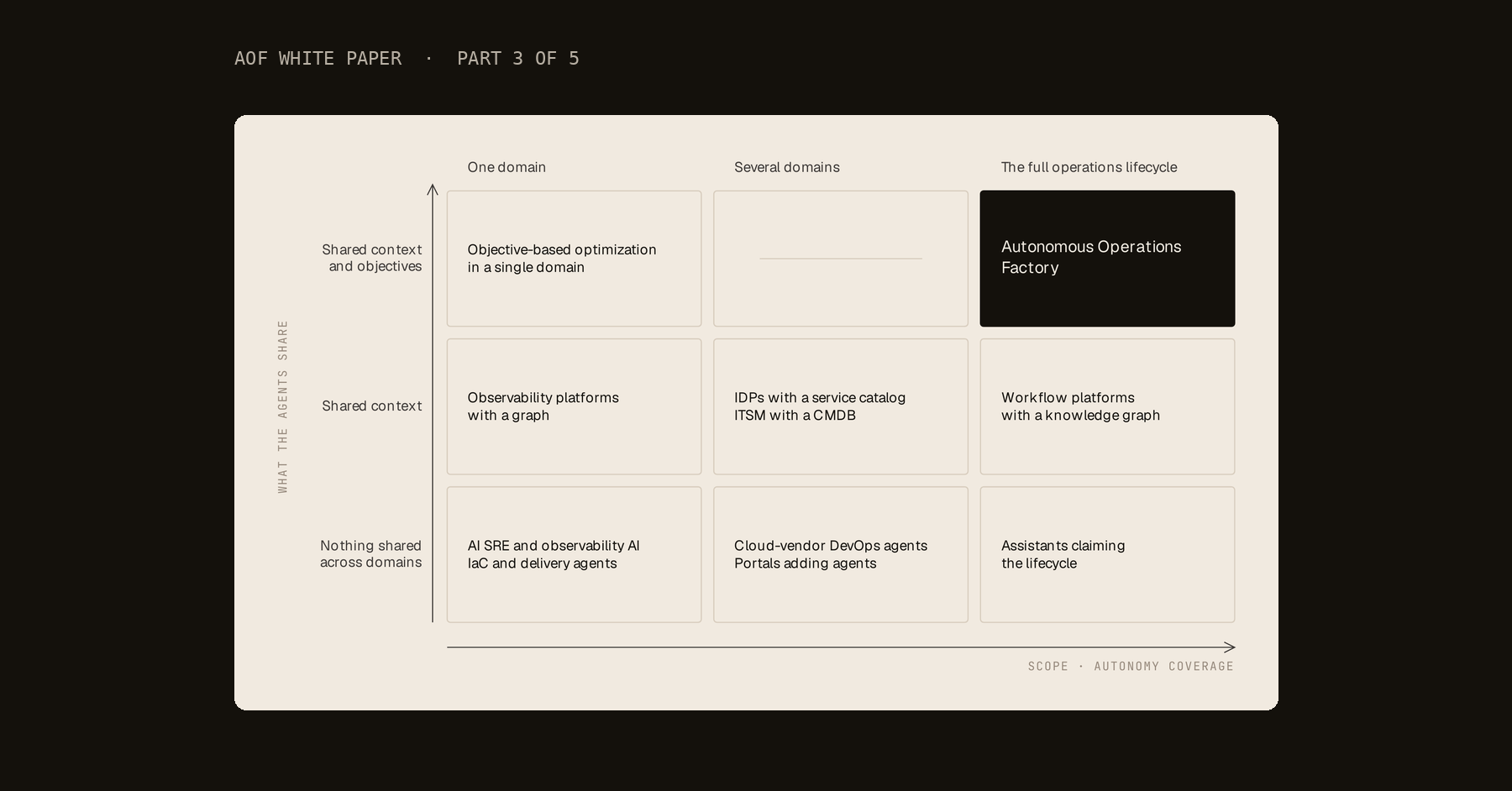The width and height of the screenshot is (1512, 791).
Task: Click the 'Shared context and objectives' row label
Action: coord(372,258)
